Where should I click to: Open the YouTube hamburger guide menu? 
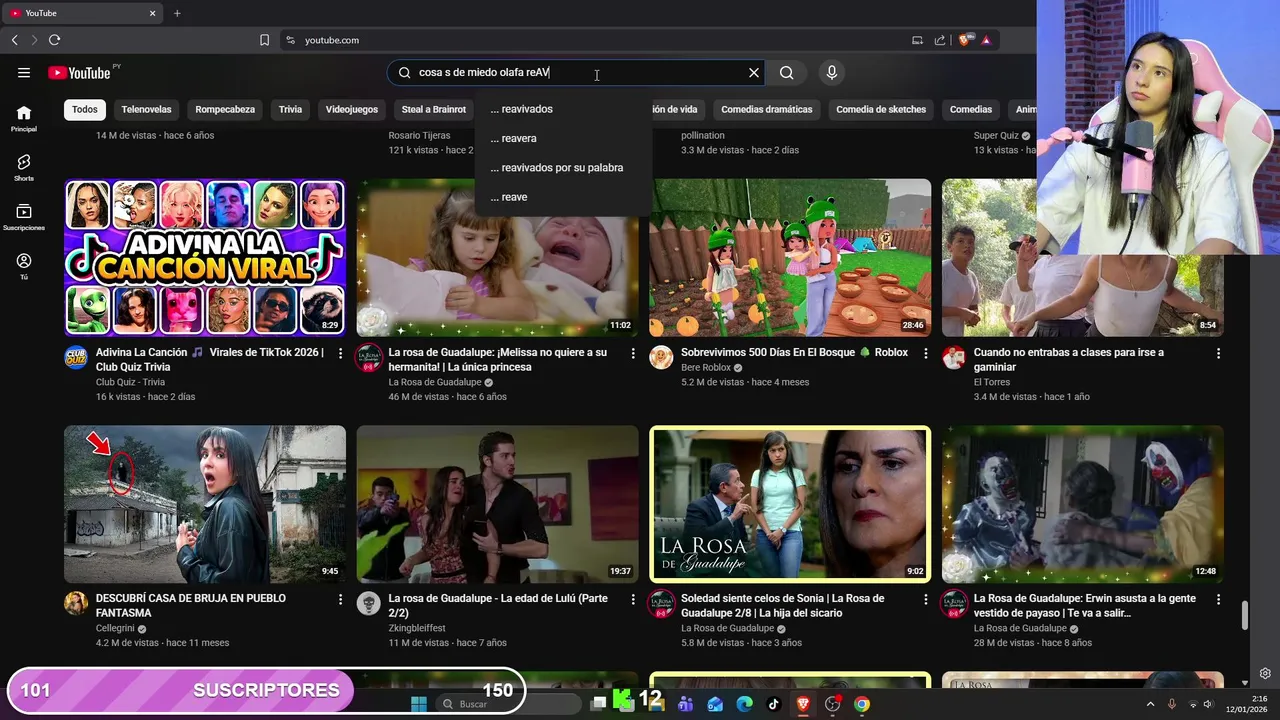click(24, 72)
